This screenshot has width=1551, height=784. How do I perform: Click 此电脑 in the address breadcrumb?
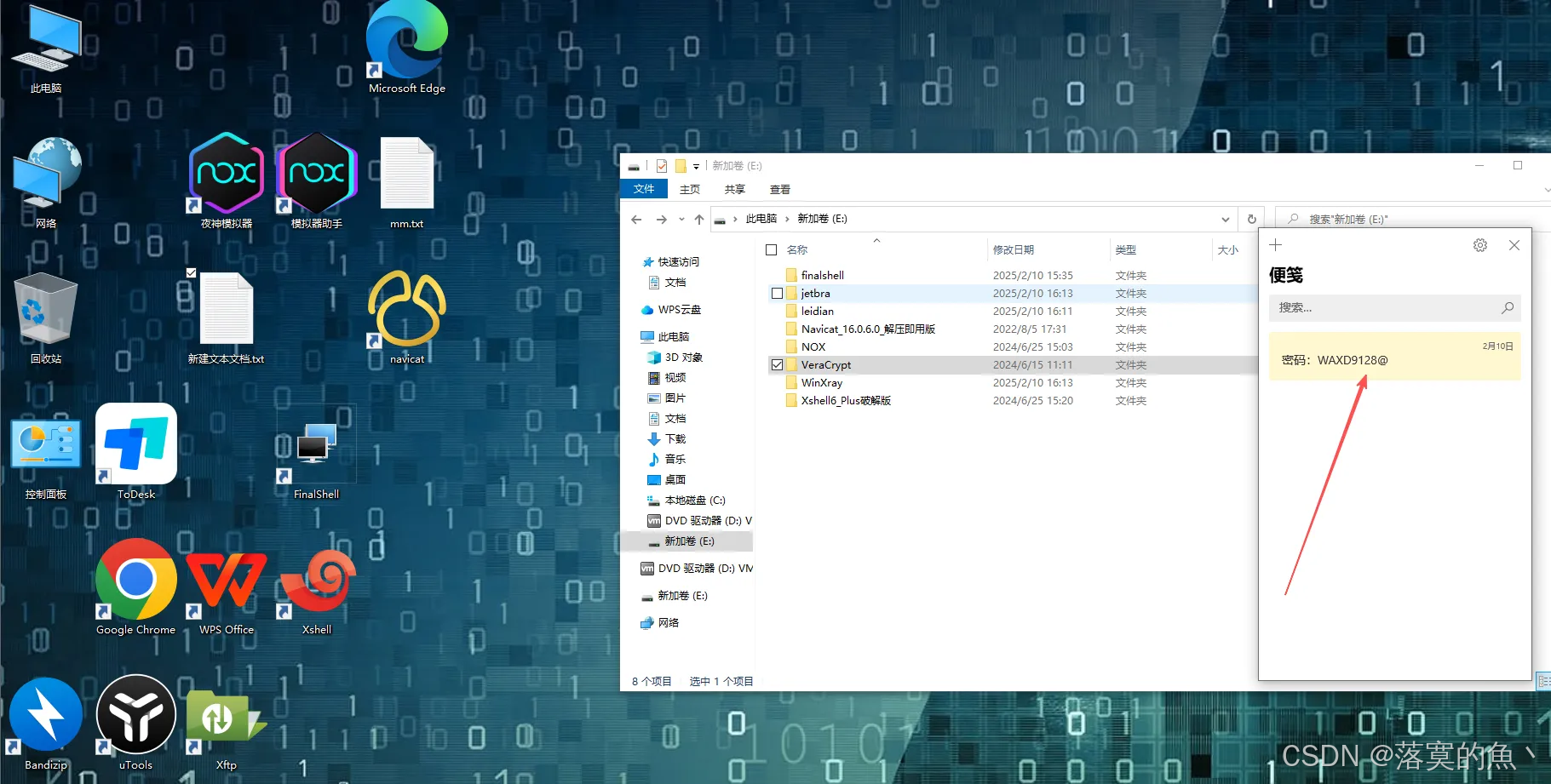[761, 219]
